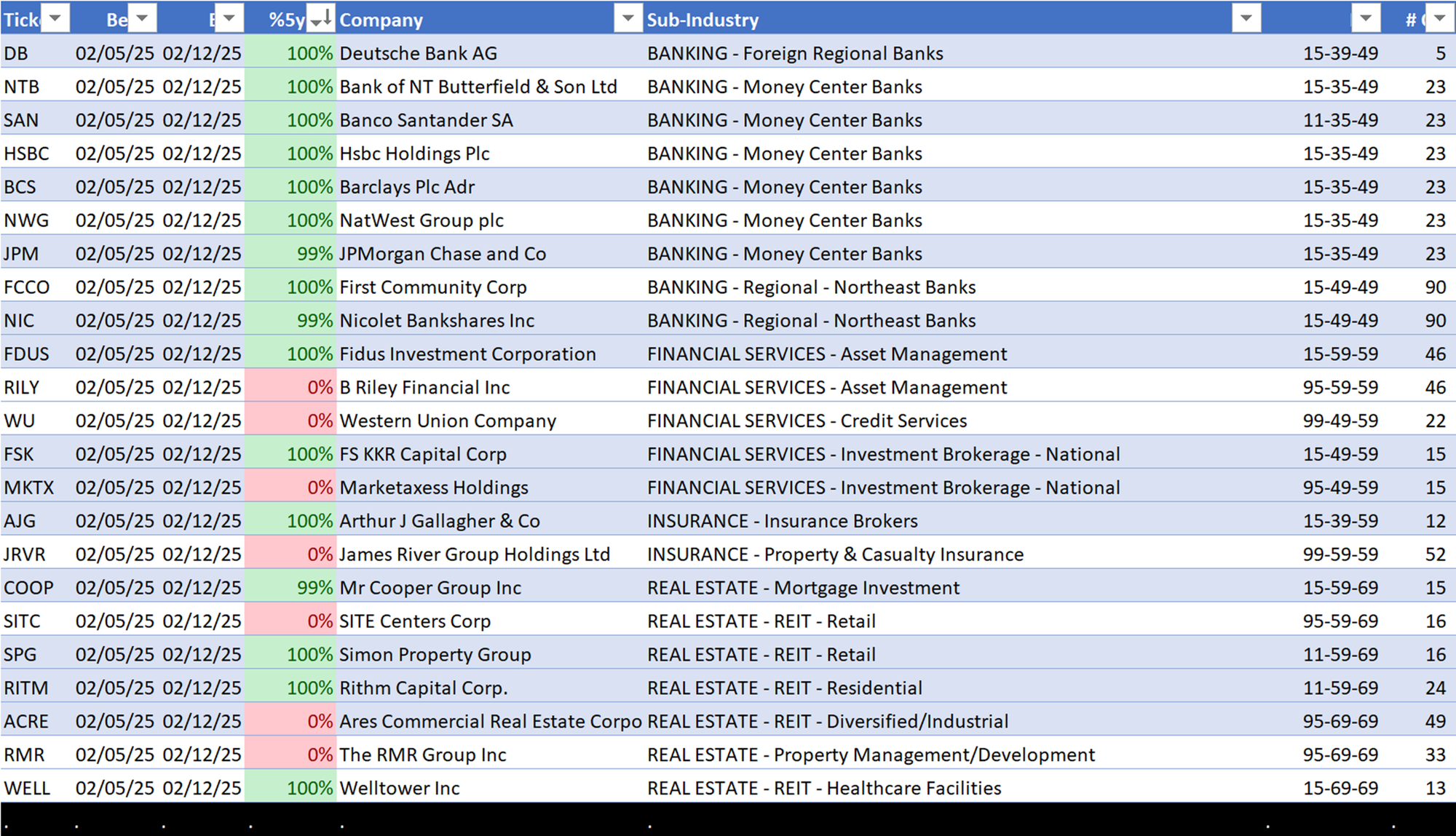Open the End date column filter arrow
1456x836 pixels.
tap(229, 19)
